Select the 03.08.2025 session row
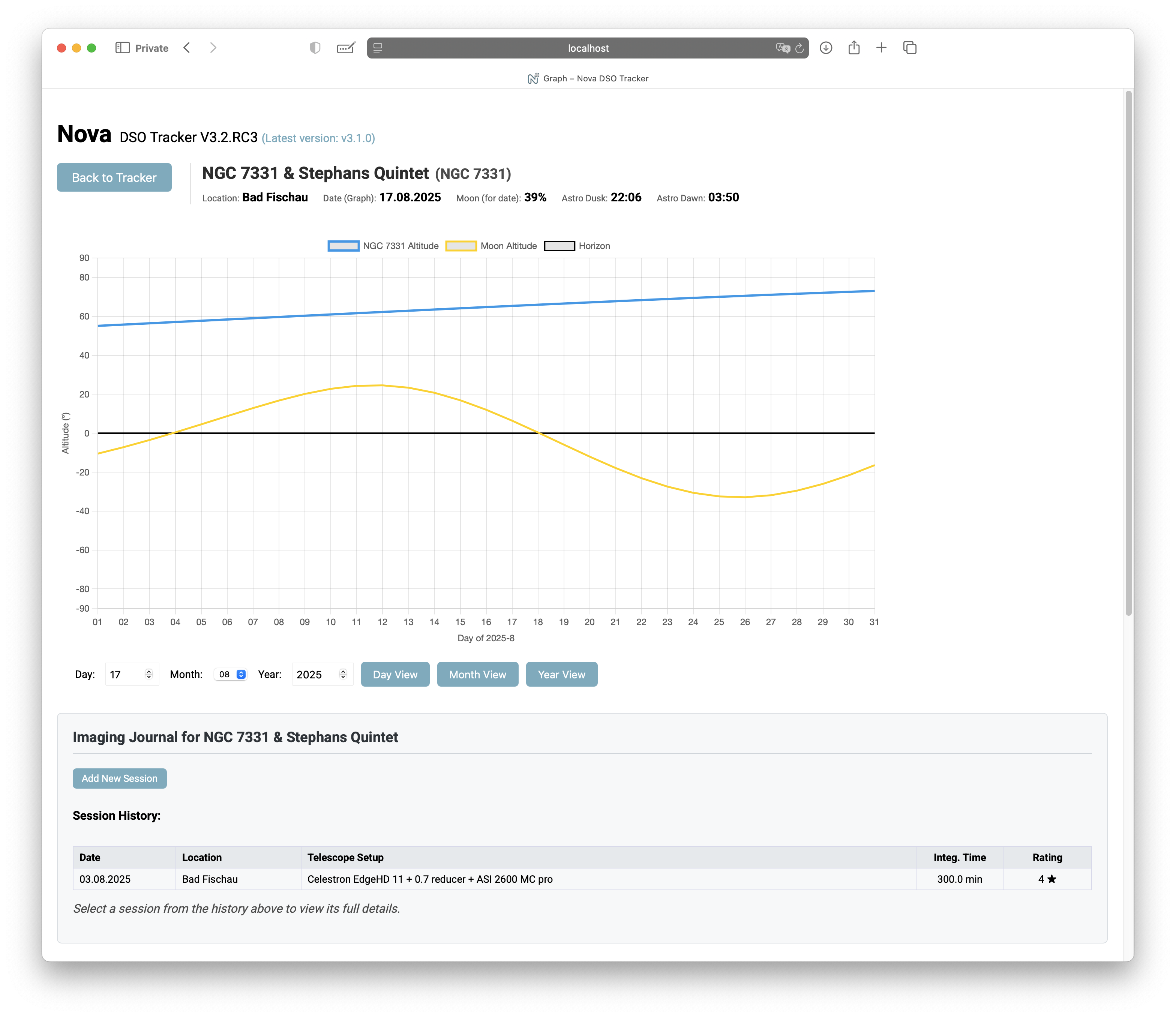Image resolution: width=1176 pixels, height=1017 pixels. pos(104,879)
